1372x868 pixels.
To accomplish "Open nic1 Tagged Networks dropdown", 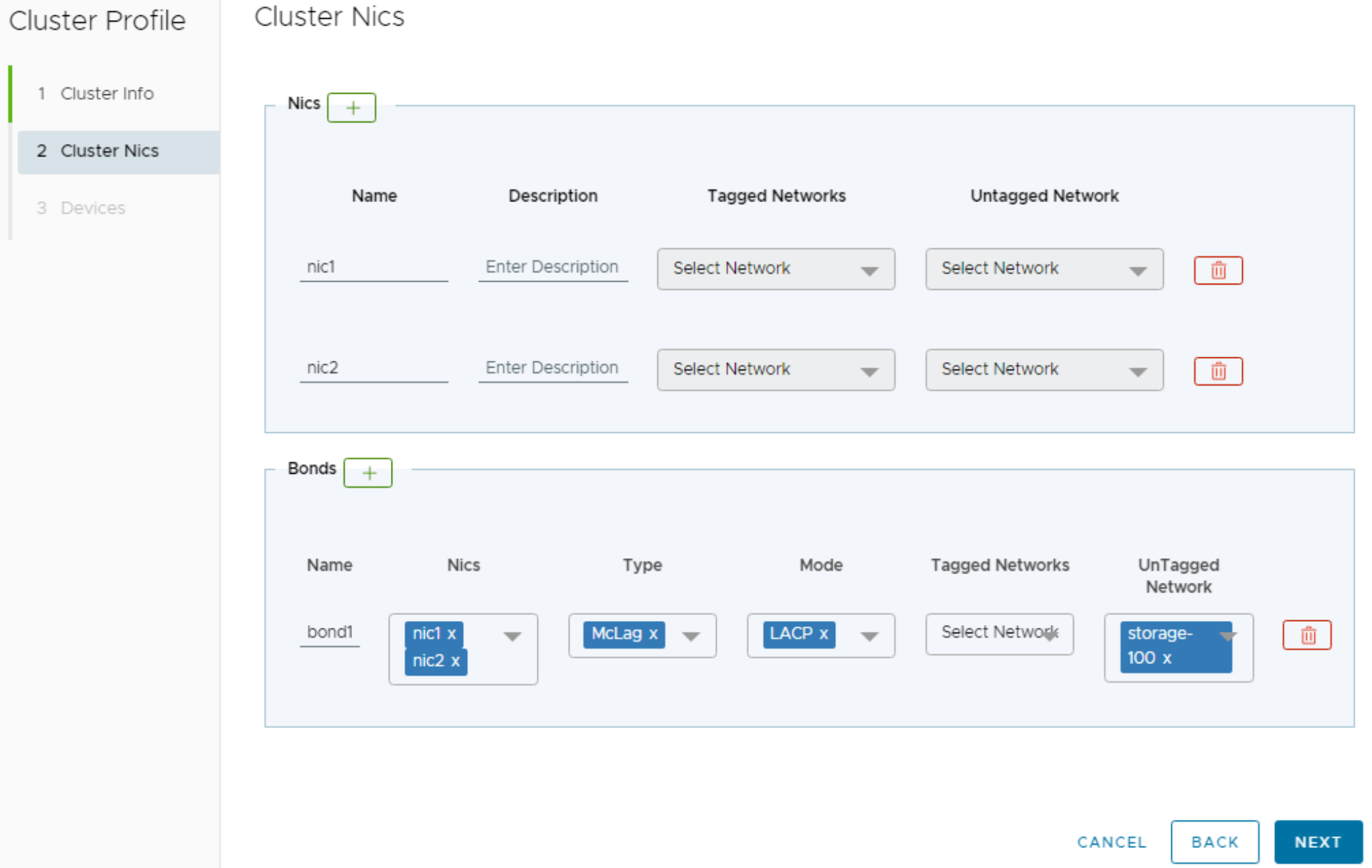I will coord(776,269).
